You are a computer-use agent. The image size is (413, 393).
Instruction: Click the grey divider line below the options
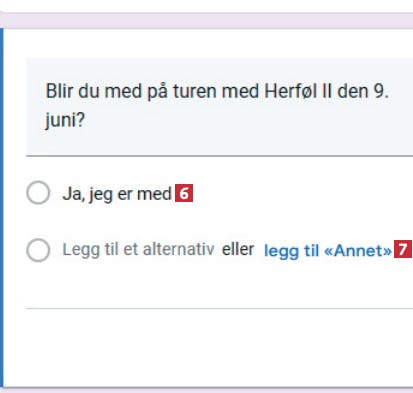(219, 309)
